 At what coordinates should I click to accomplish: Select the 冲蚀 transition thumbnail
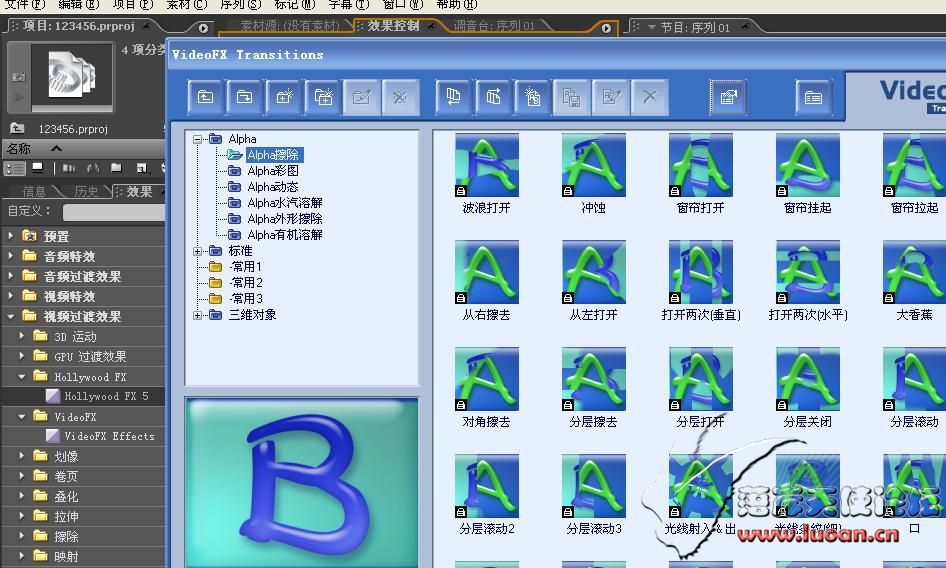coord(593,165)
